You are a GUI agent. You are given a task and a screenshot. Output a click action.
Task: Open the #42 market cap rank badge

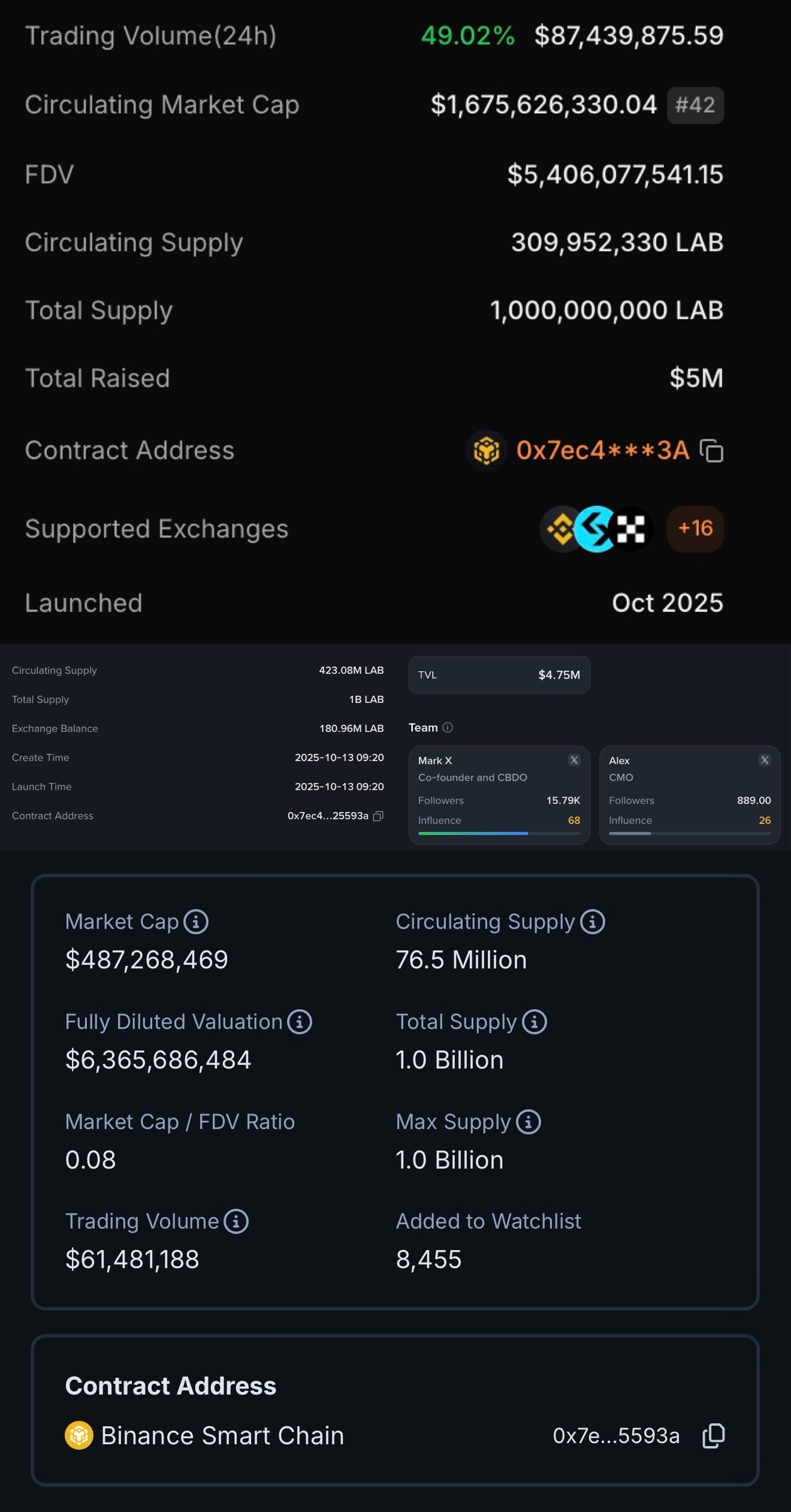point(695,105)
